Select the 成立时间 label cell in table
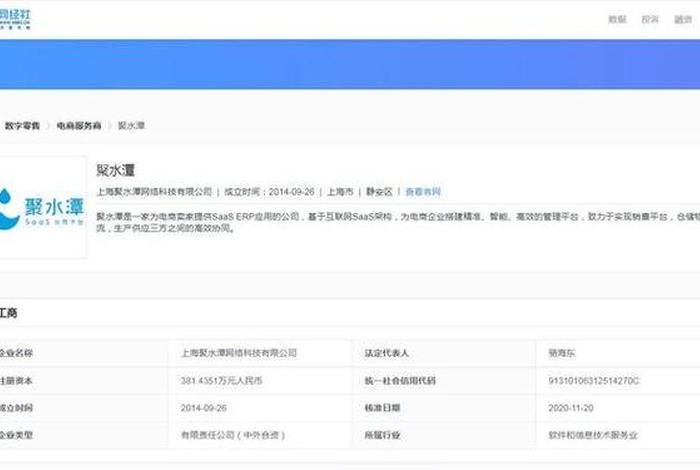Image resolution: width=700 pixels, height=470 pixels. (84, 408)
